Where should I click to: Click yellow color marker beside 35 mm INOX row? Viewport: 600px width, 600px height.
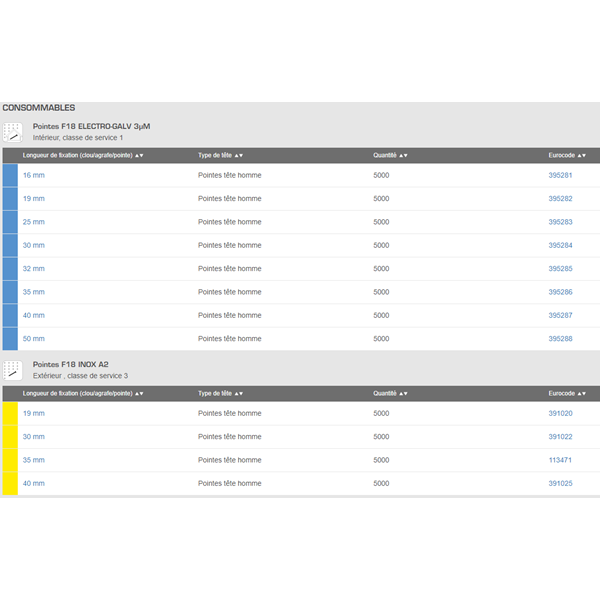coord(10,460)
